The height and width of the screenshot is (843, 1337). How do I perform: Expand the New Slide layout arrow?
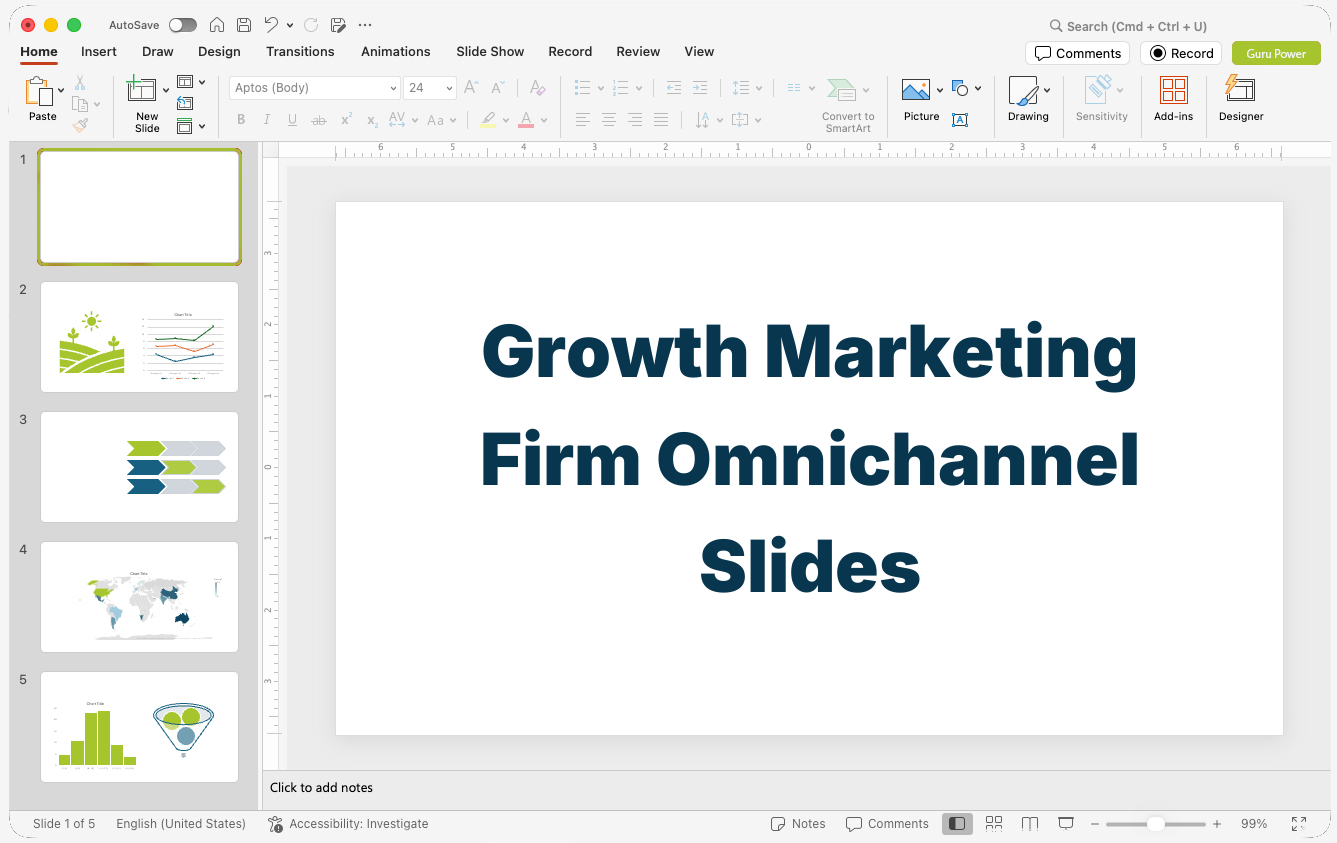[x=166, y=90]
